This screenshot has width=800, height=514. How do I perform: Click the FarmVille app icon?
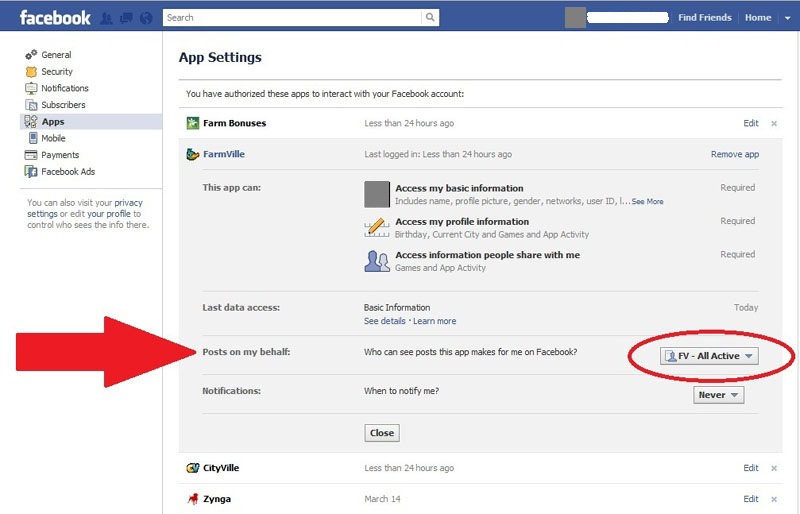tap(192, 154)
